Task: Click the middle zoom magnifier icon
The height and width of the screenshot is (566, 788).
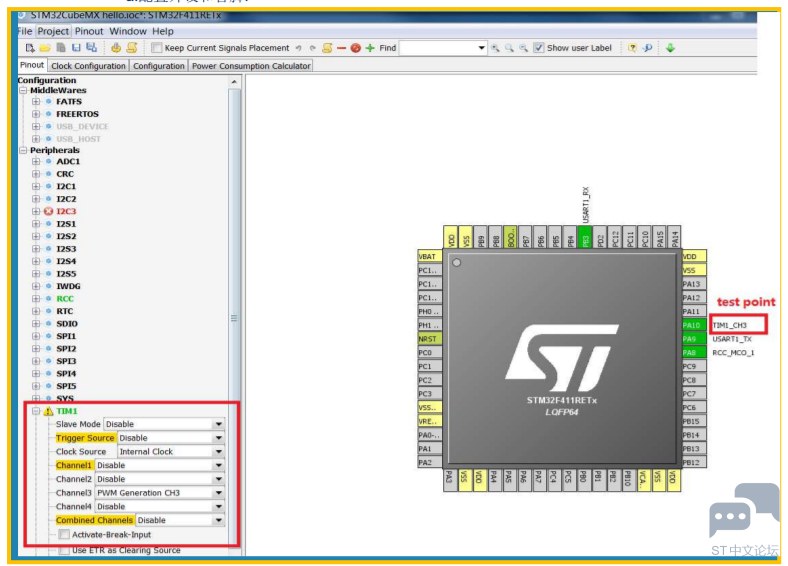Action: (509, 48)
